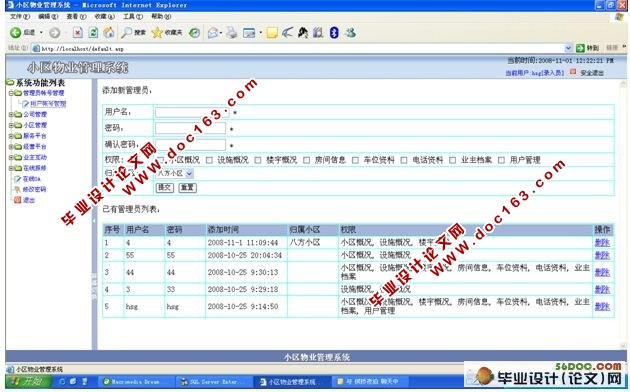Click 删除 link for user 55 row
Screen dimensions: 630x392
(x=602, y=255)
